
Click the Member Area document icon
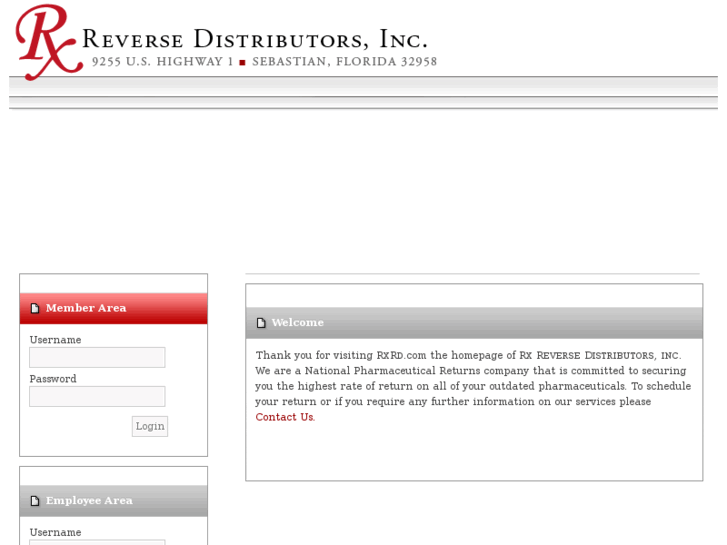[35, 308]
